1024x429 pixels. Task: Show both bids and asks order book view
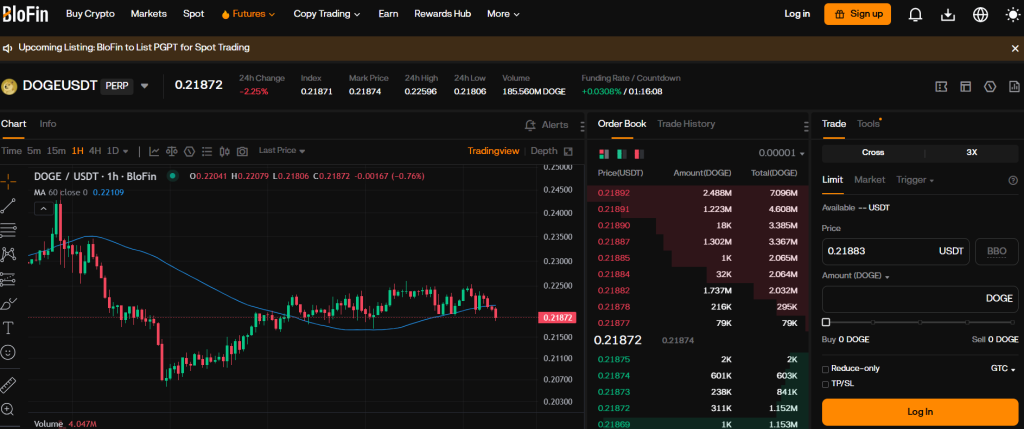coord(603,154)
